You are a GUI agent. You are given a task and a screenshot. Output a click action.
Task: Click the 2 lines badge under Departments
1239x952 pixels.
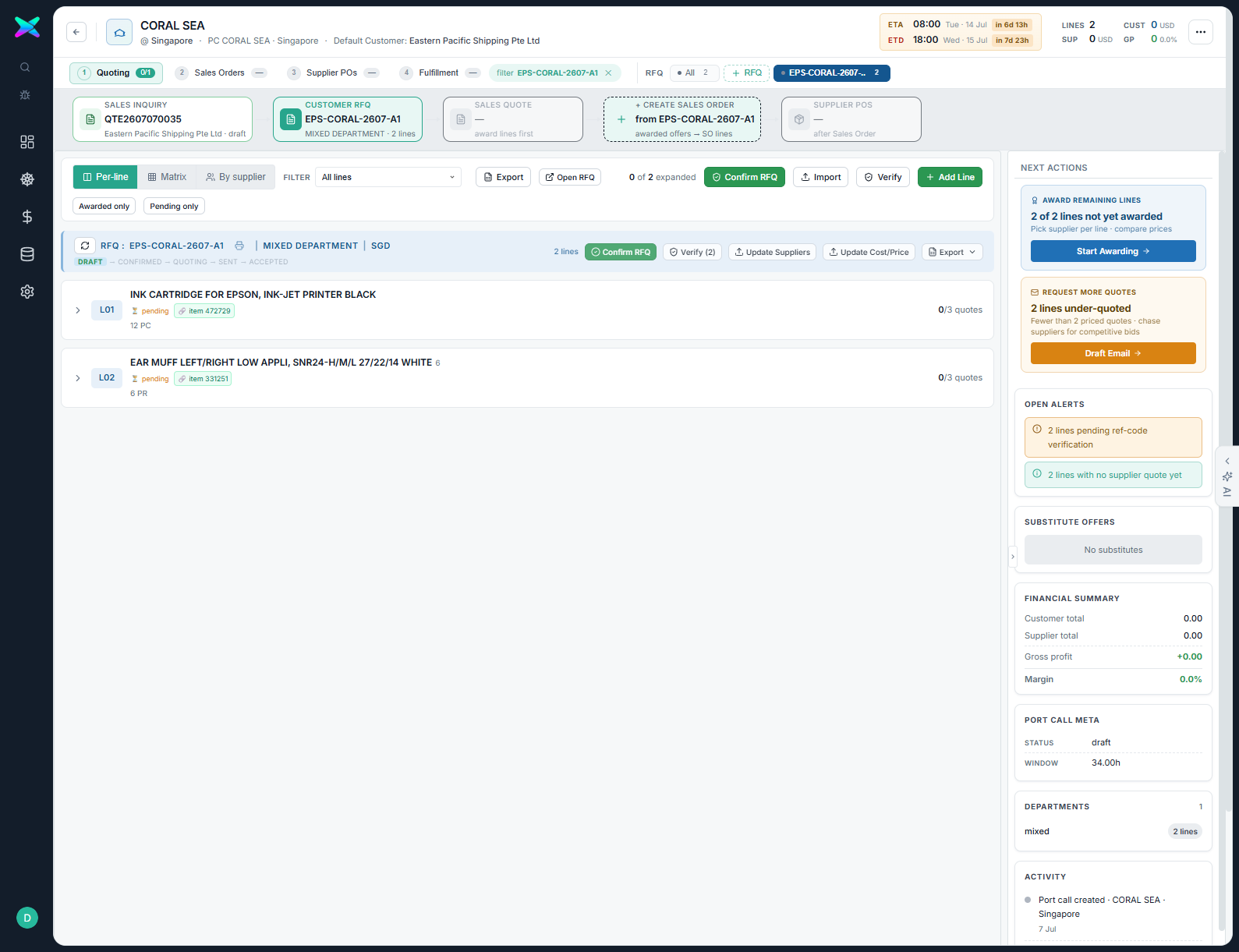pos(1185,831)
